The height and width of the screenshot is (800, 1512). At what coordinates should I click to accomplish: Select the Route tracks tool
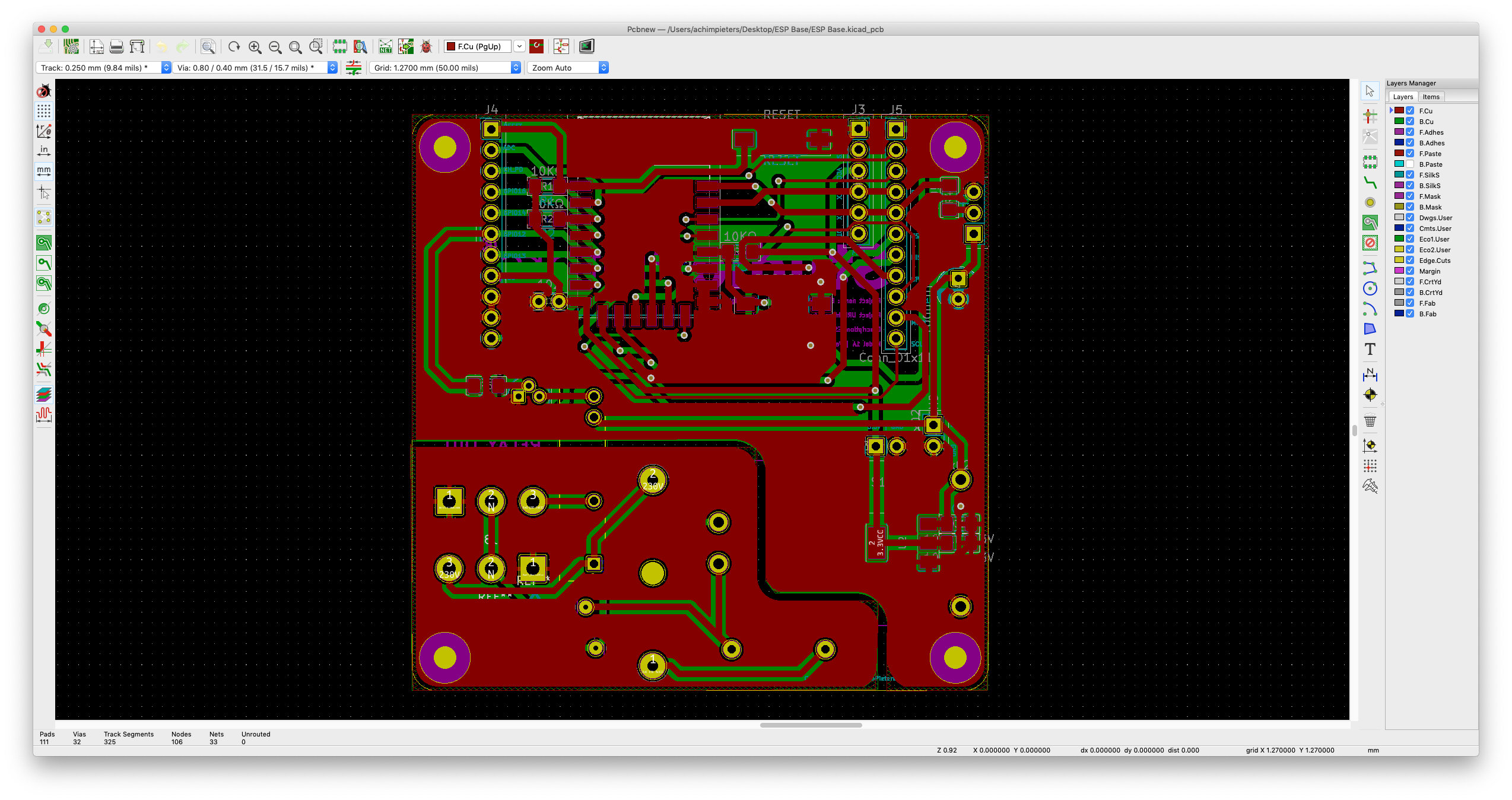(1370, 182)
